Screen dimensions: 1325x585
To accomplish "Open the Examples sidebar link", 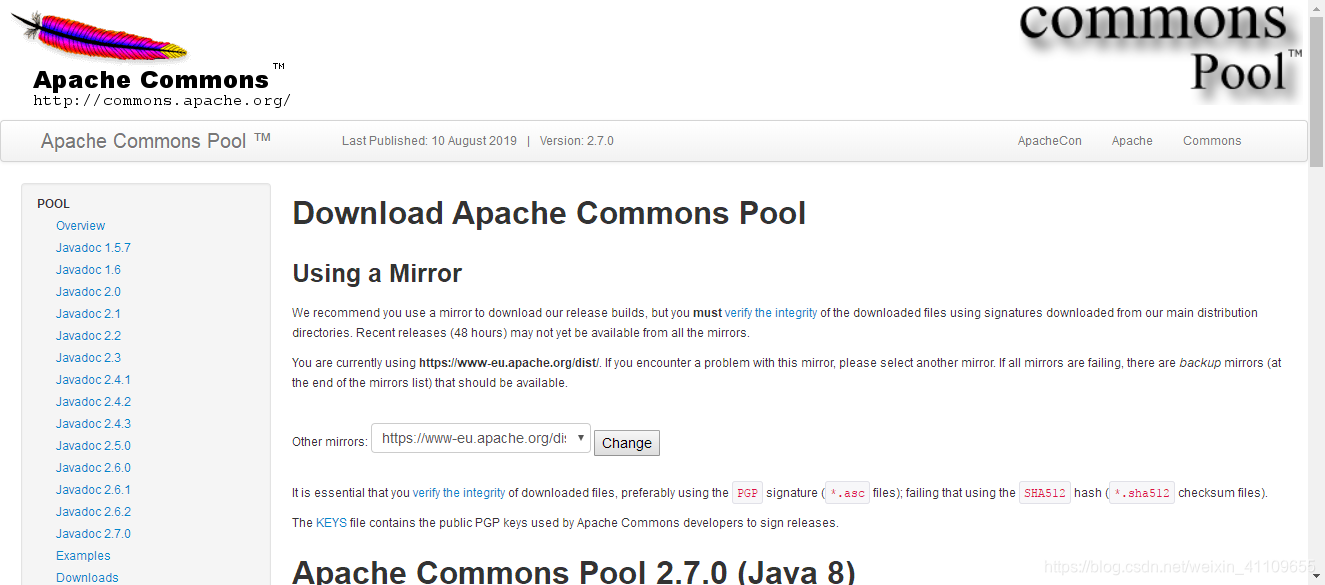I will pos(83,556).
